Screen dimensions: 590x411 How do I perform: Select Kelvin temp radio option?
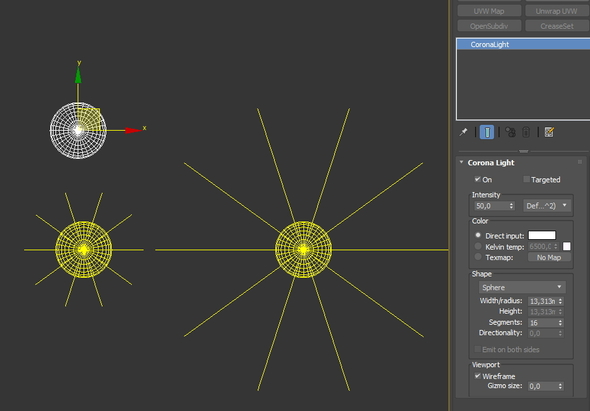(478, 246)
